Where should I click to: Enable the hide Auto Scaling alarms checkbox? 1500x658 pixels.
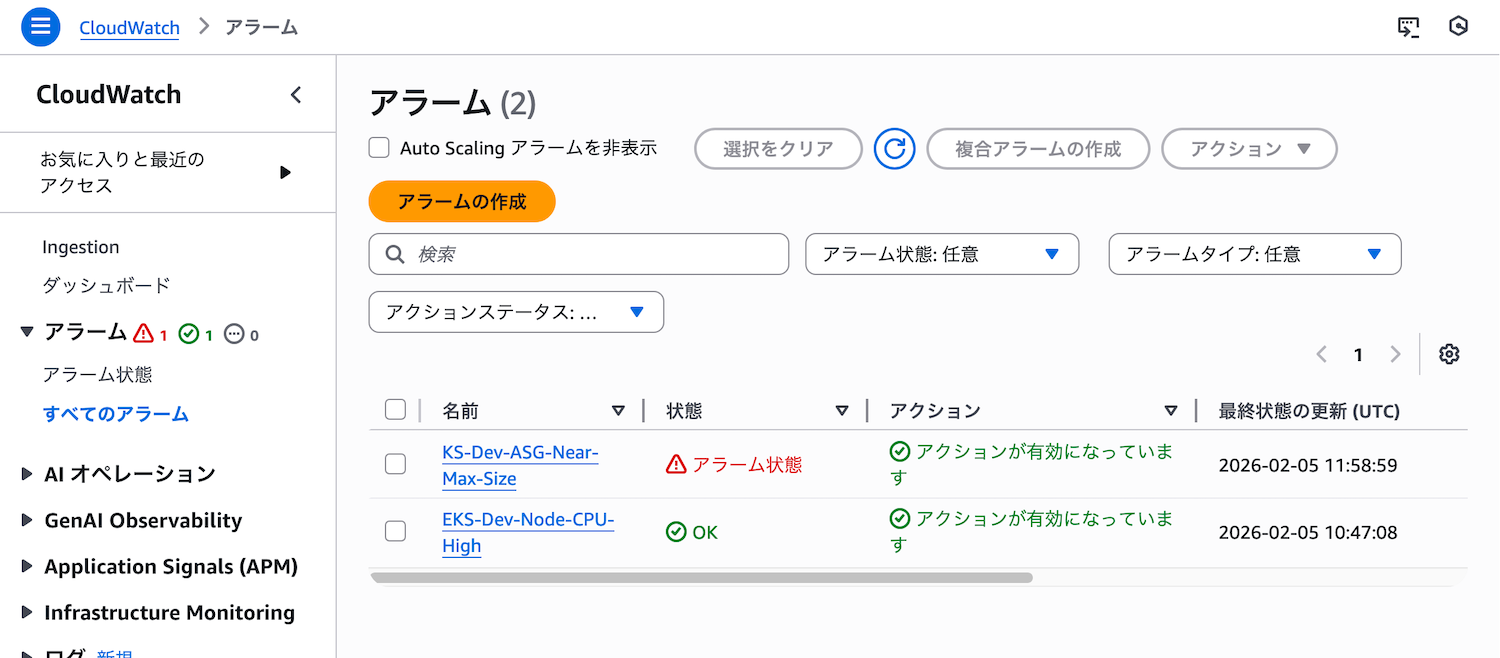[x=379, y=148]
